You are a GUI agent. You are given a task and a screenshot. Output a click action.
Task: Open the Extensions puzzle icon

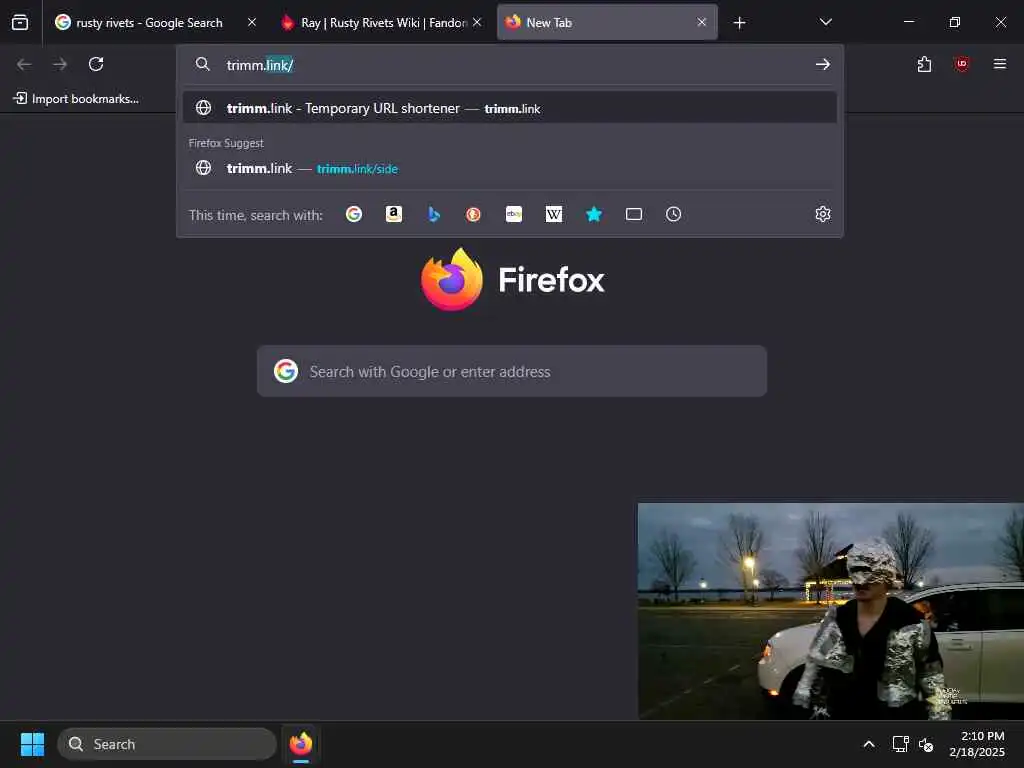924,64
